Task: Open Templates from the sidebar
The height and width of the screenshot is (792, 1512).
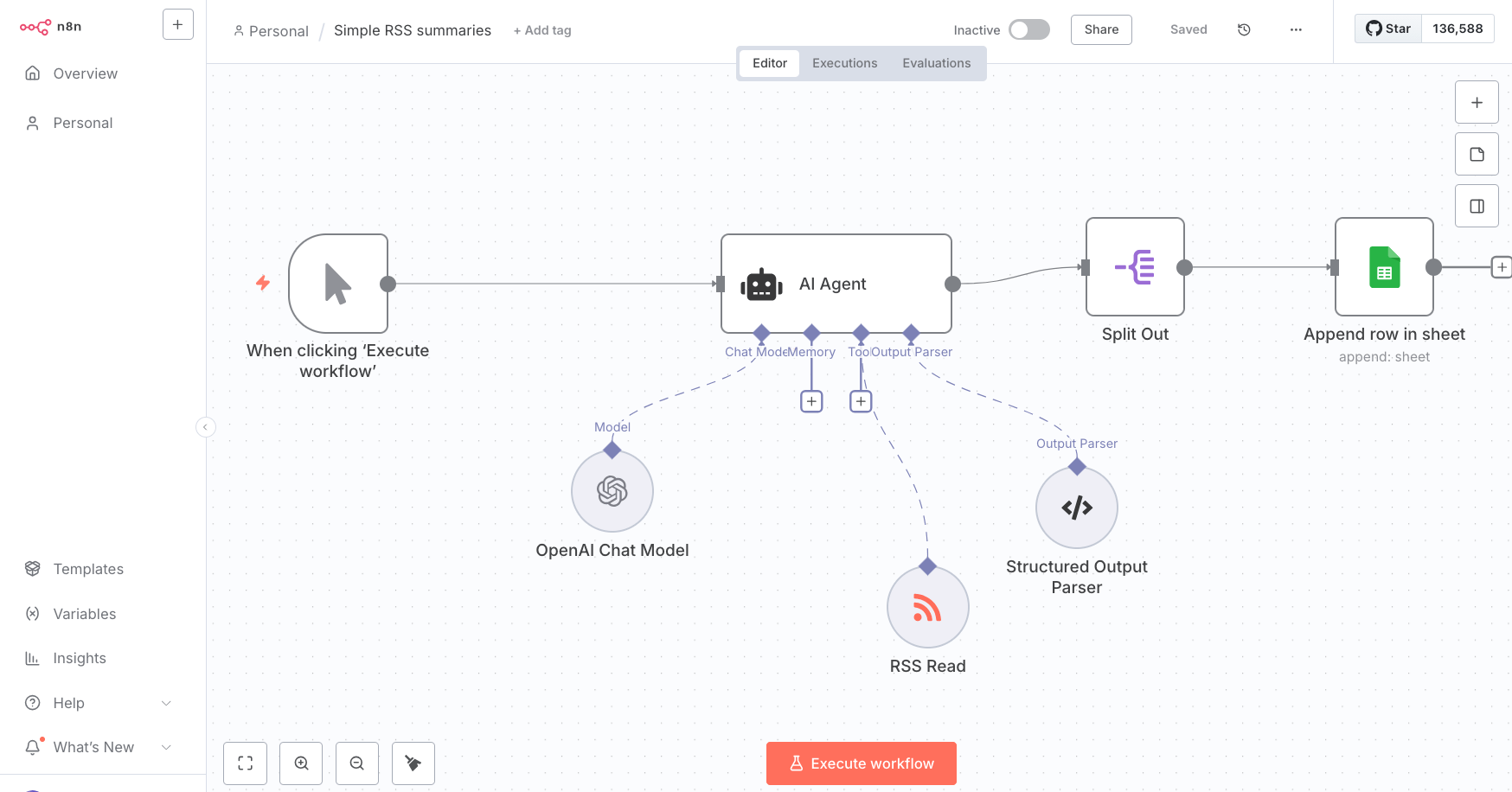Action: [88, 569]
